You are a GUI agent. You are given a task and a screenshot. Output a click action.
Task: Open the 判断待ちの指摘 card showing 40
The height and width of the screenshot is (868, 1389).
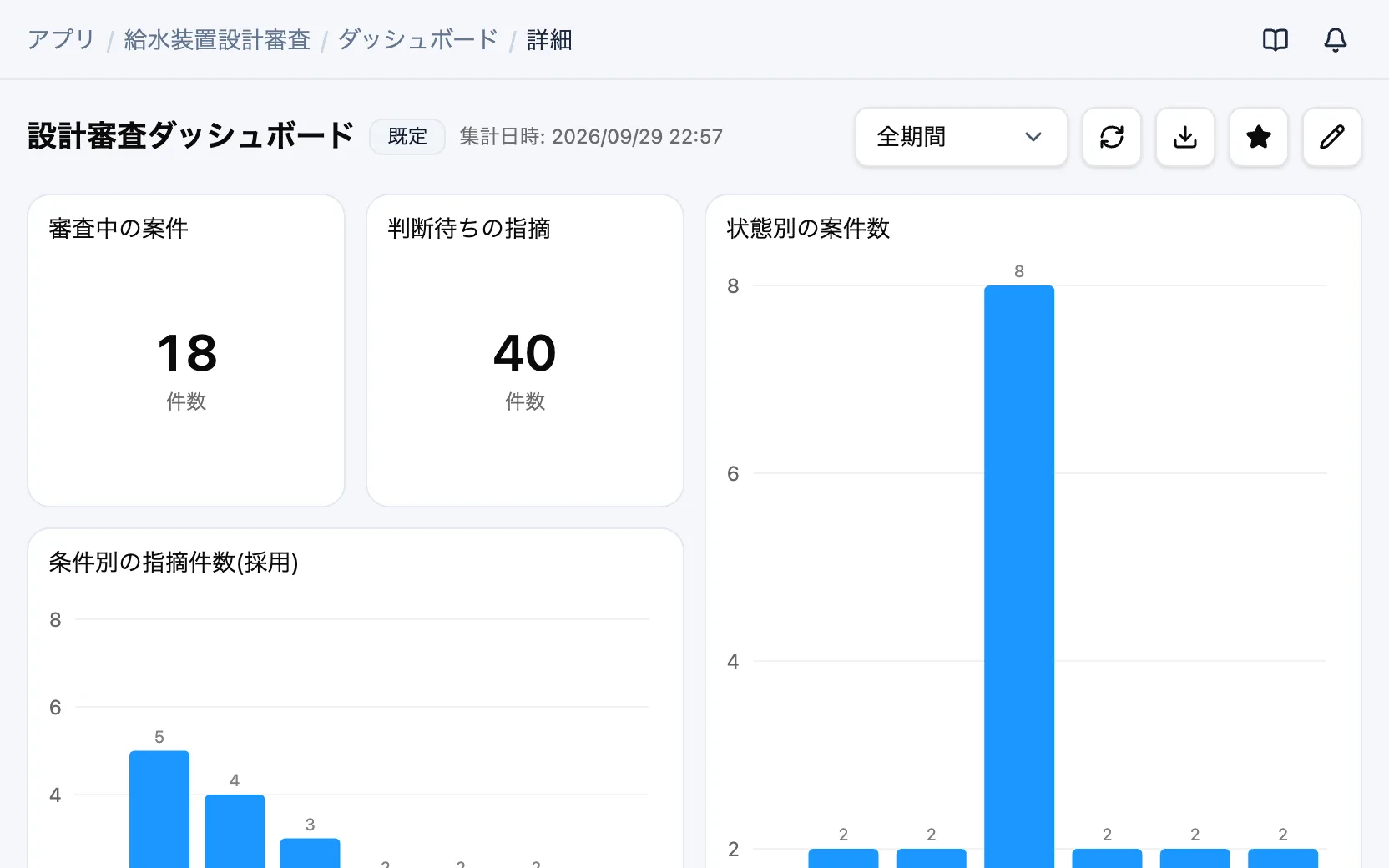pyautogui.click(x=525, y=351)
